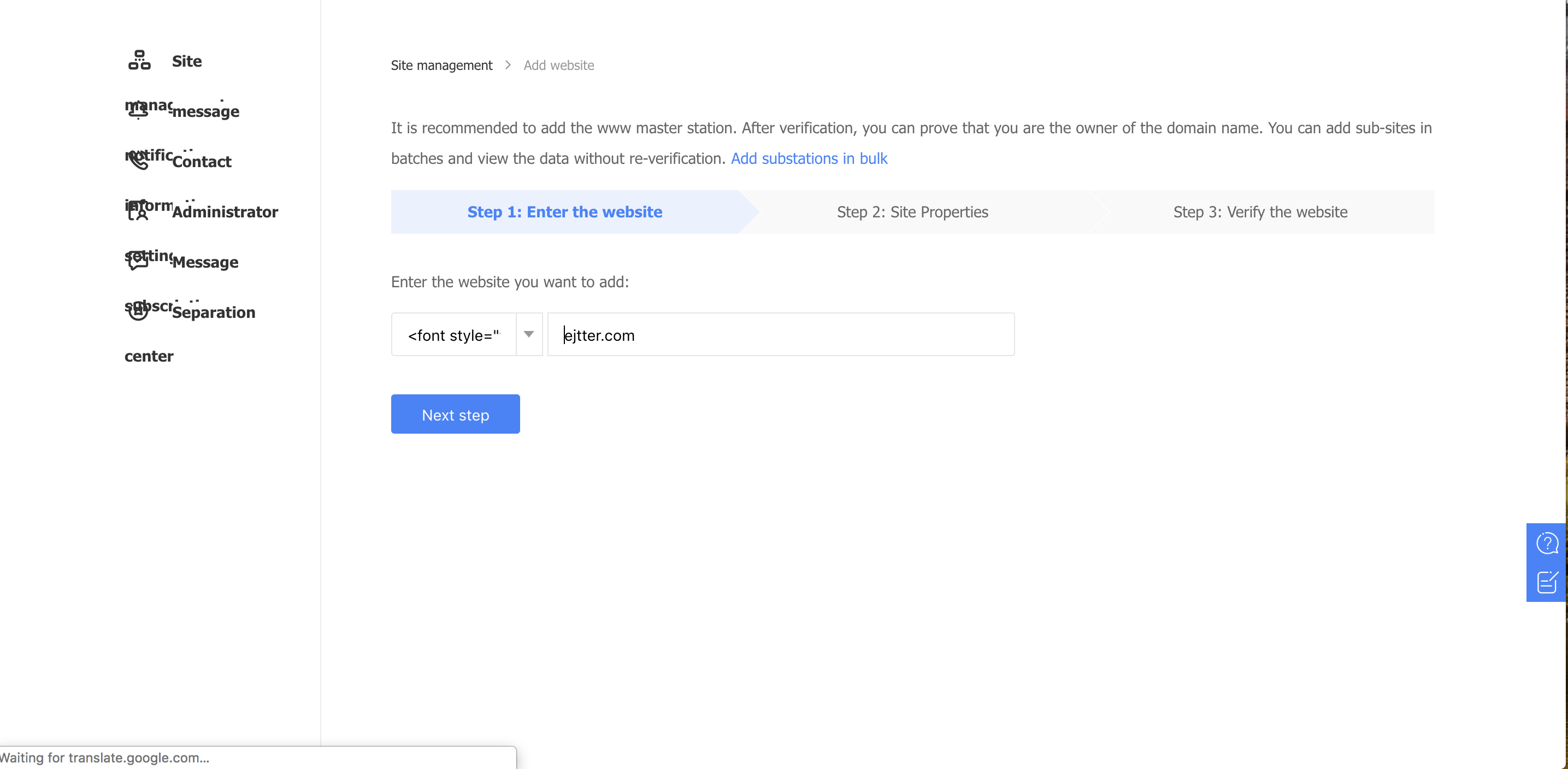Open the '<font style=' protocol combo box
Image resolution: width=1568 pixels, height=769 pixels.
(454, 335)
